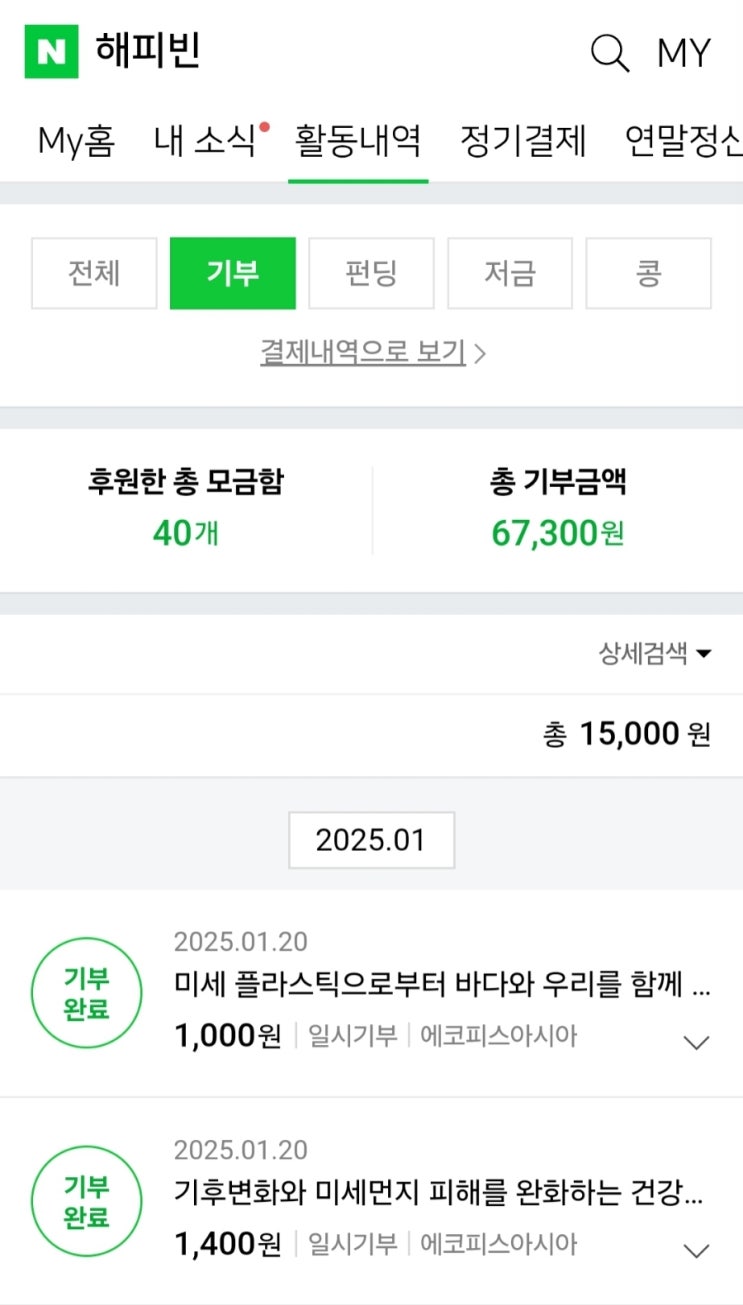Open the 미세 플라스틱으로부터 바다와 donation title

tap(441, 986)
